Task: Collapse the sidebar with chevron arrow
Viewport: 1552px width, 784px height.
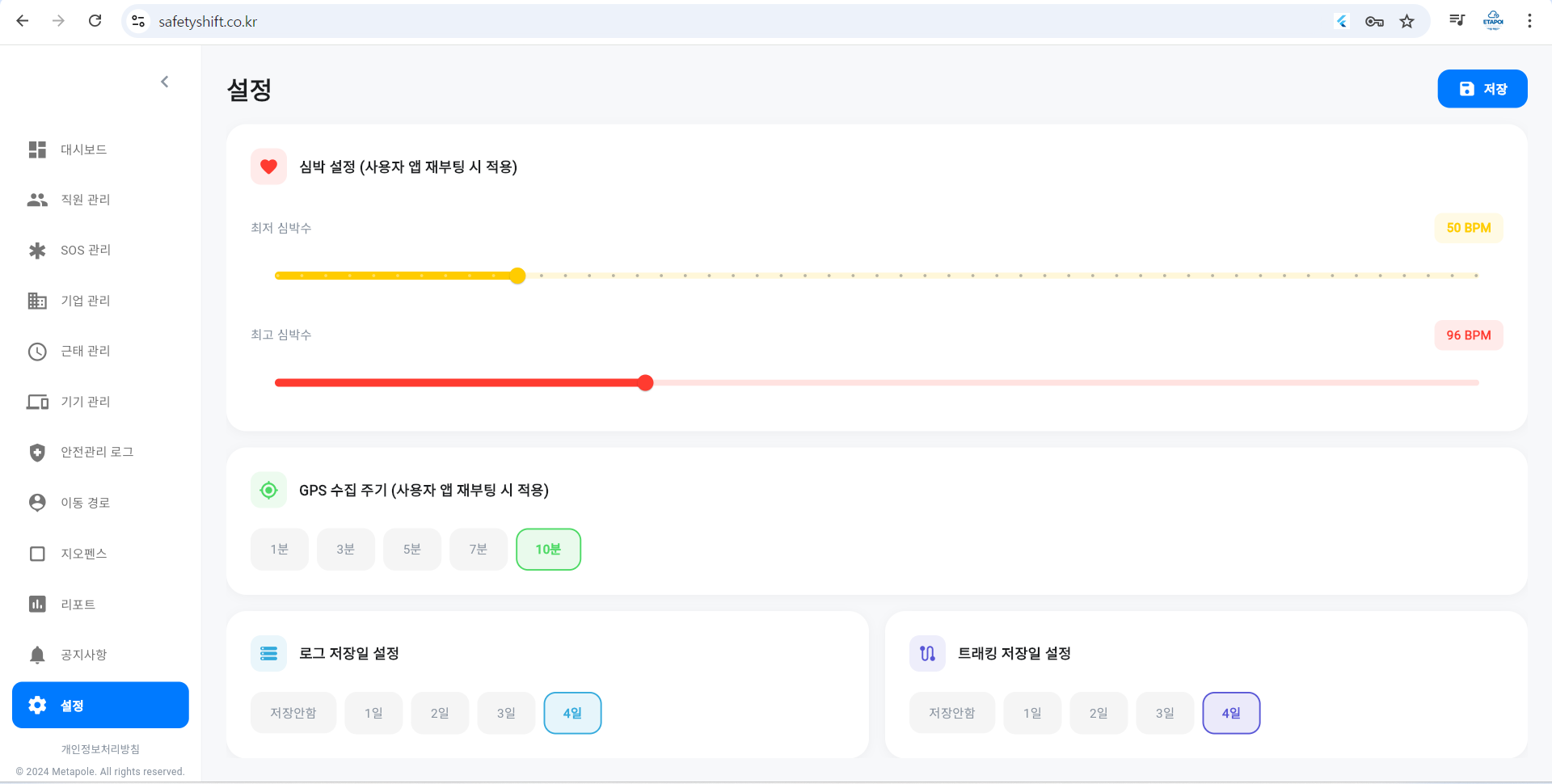Action: [x=165, y=82]
